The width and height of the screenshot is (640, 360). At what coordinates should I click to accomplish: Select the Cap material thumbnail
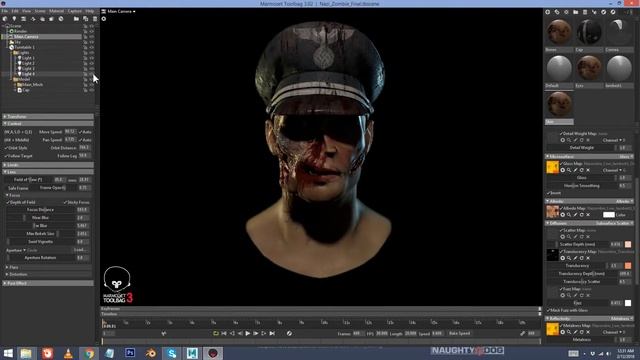click(589, 32)
